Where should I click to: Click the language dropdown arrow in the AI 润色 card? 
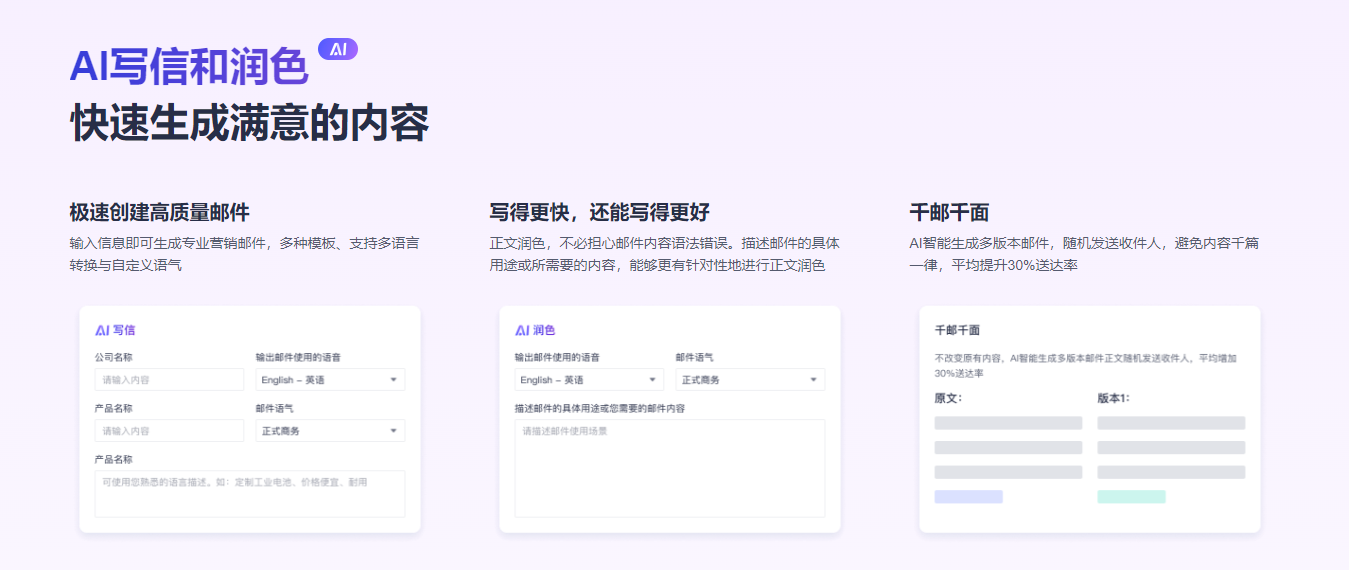[652, 380]
